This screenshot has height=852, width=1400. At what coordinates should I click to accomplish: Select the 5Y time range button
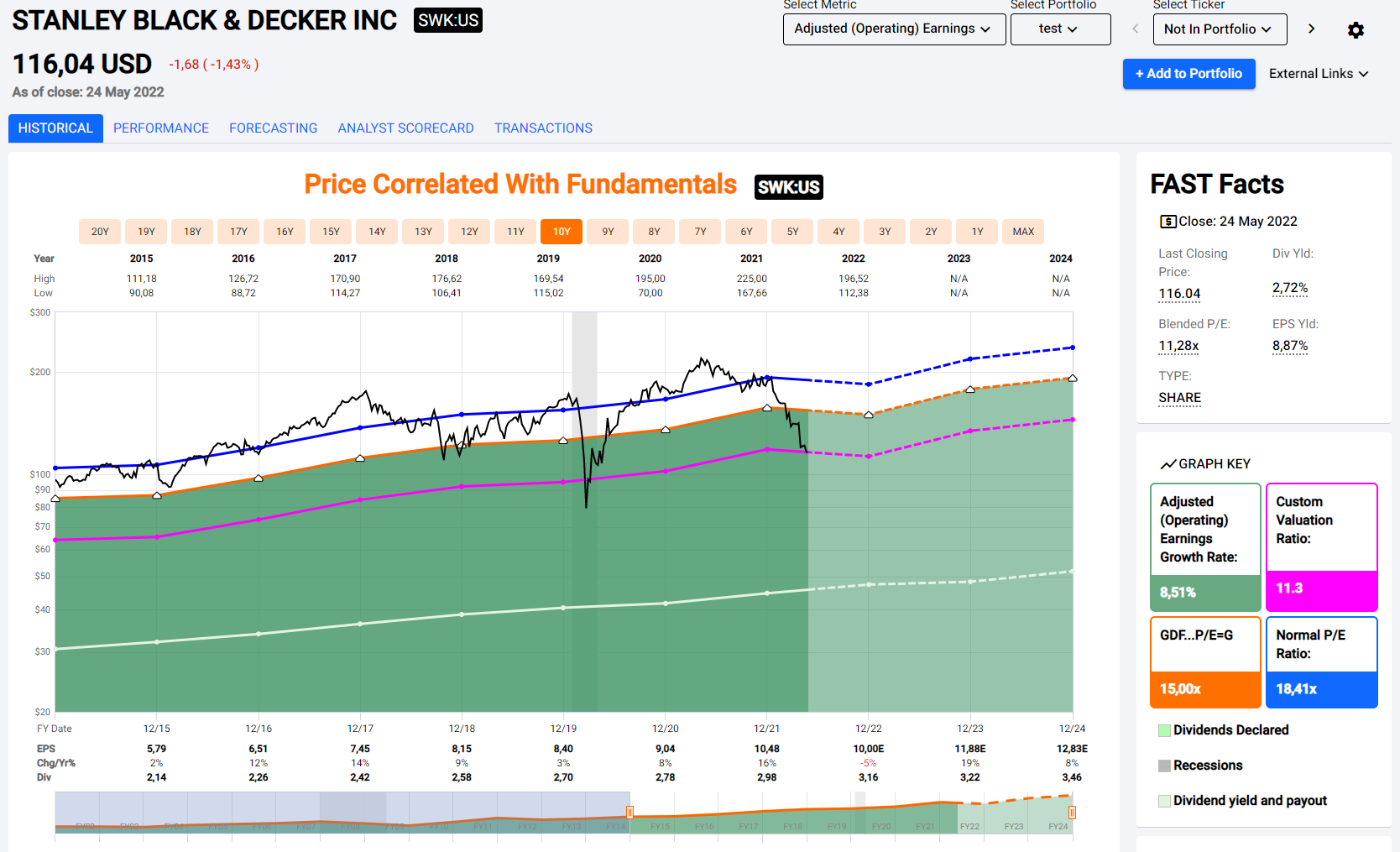point(792,232)
